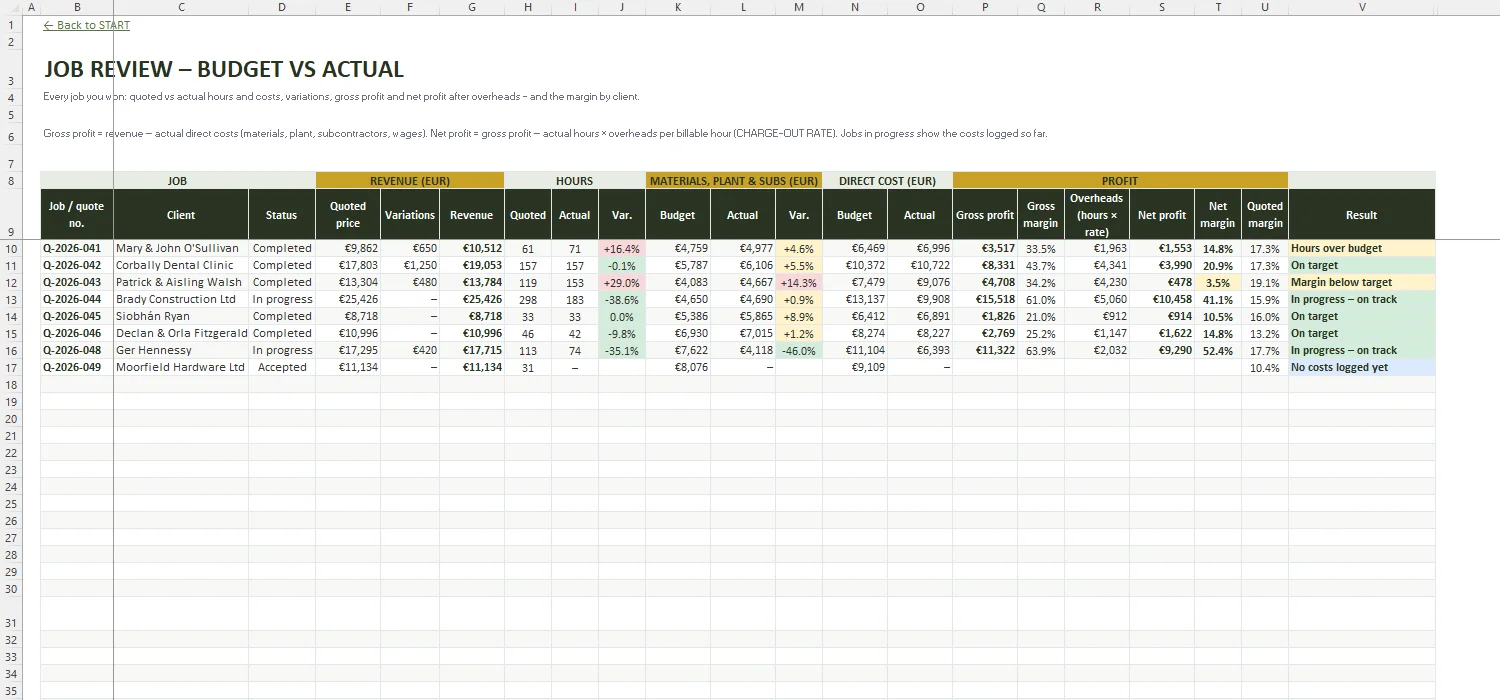Click direct cost actual €10,722
Screen dimensions: 1500x700
[x=919, y=265]
